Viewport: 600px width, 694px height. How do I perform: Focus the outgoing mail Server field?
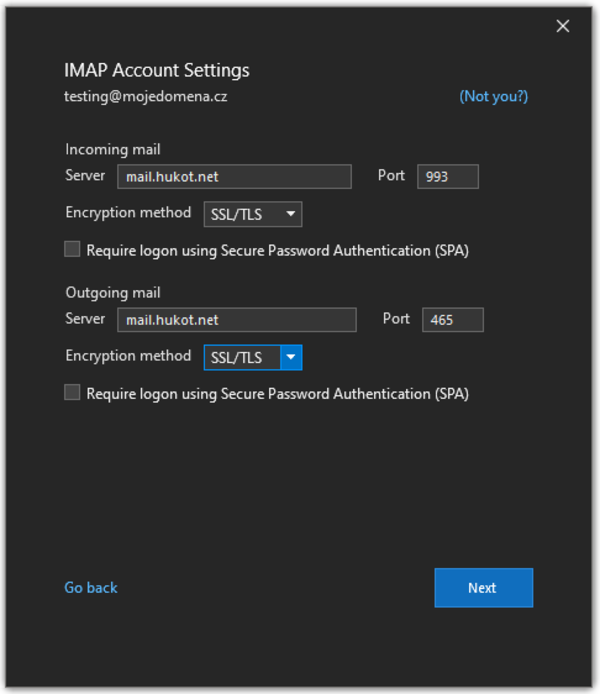coord(236,320)
